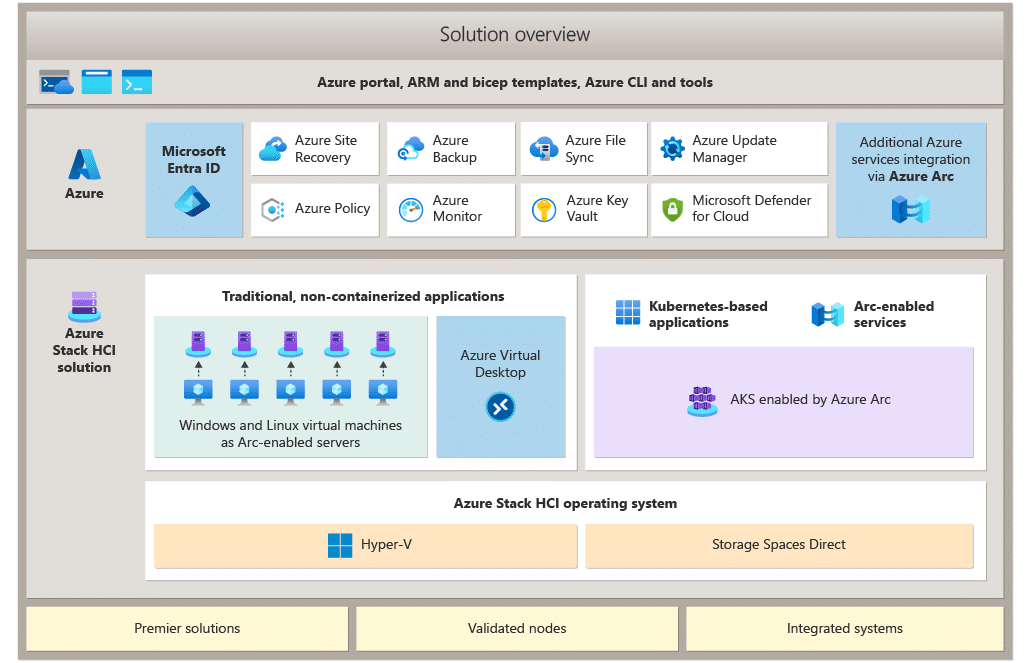Viewport: 1030px width, 663px height.
Task: Click the Azure Stack HCI server stack icon
Action: pos(85,306)
